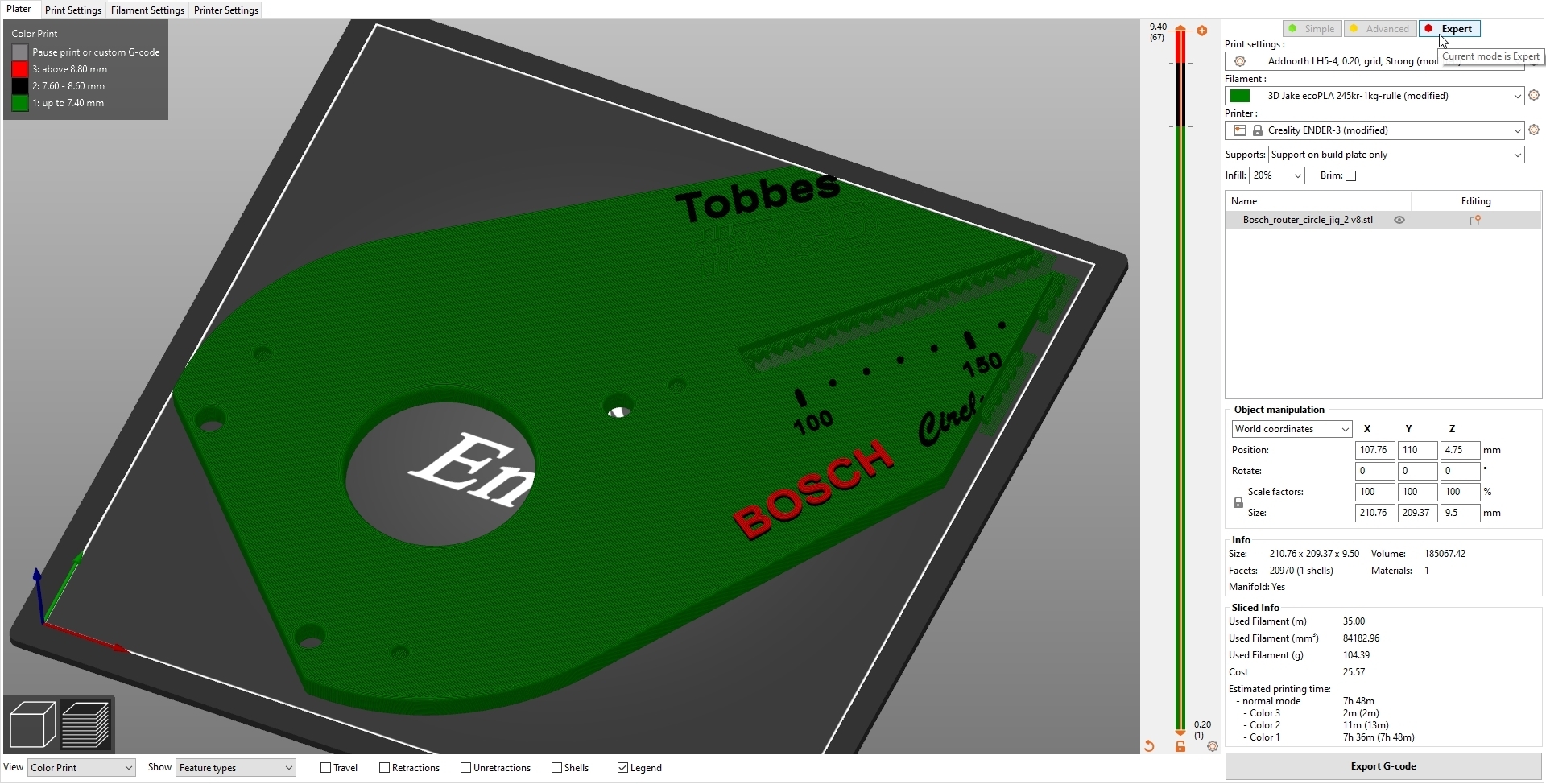Switch to Simple mode
The height and width of the screenshot is (784, 1546).
(x=1312, y=29)
